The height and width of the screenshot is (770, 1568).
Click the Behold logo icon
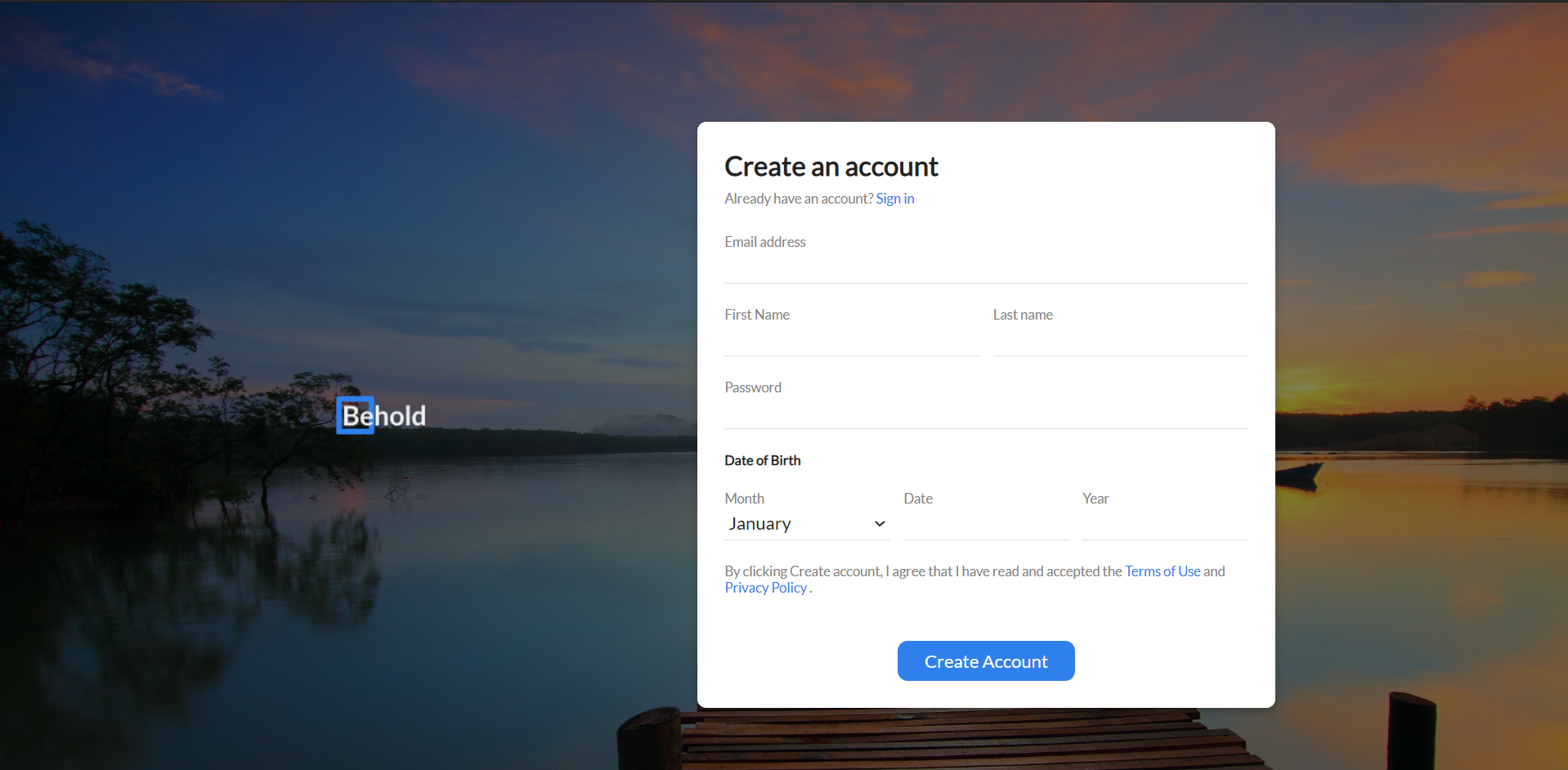(x=354, y=415)
